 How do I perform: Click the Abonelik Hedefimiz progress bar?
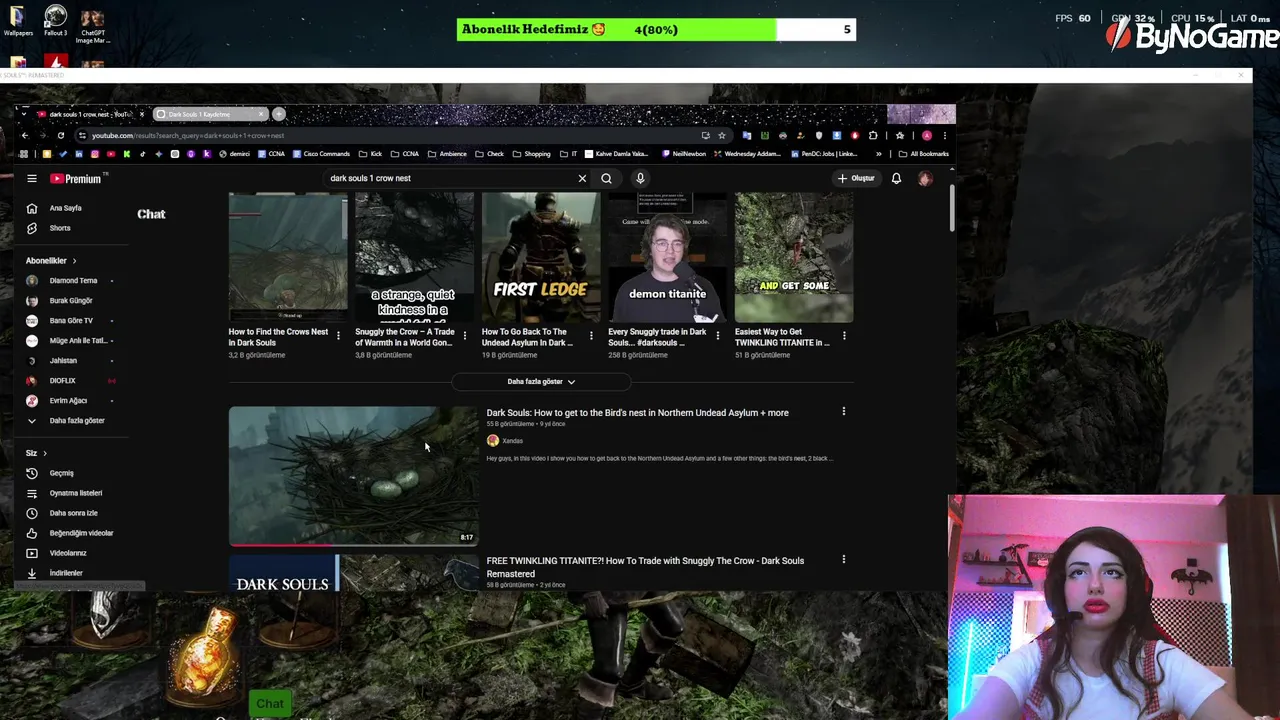(x=656, y=30)
